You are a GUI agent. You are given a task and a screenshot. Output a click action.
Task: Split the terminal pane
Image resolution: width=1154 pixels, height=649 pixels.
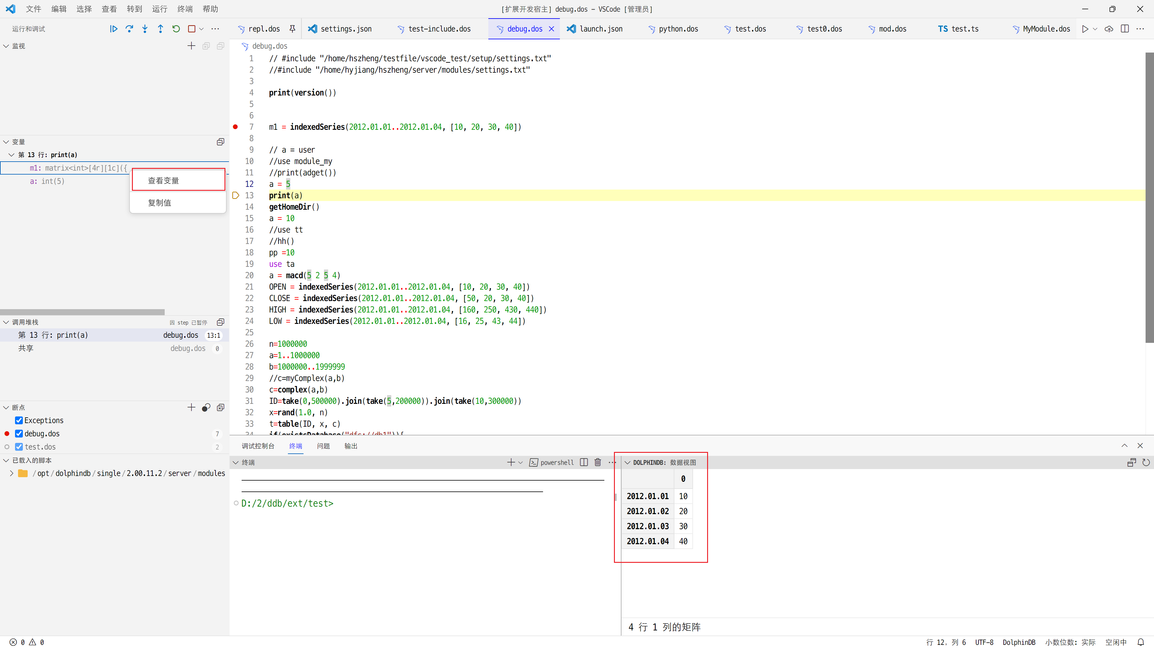pos(584,463)
